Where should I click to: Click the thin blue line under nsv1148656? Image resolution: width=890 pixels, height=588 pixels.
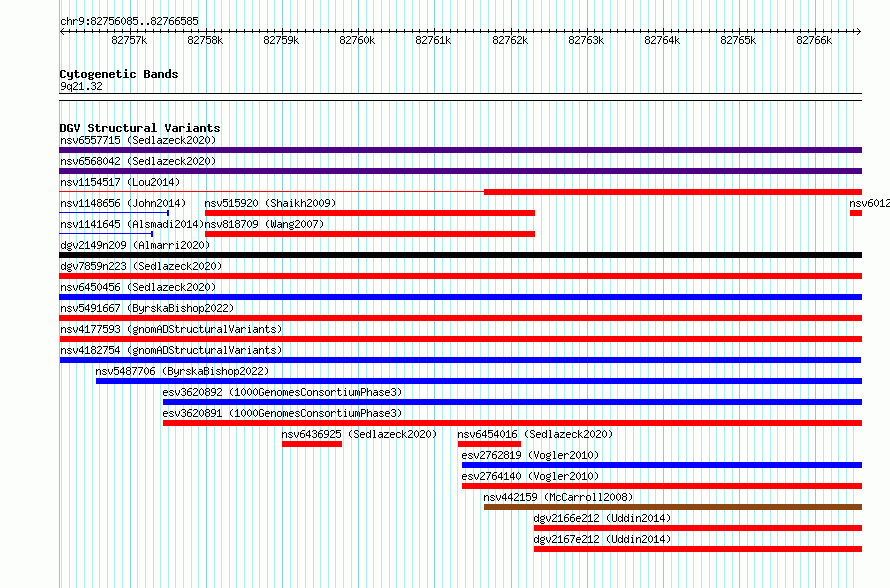pos(114,213)
